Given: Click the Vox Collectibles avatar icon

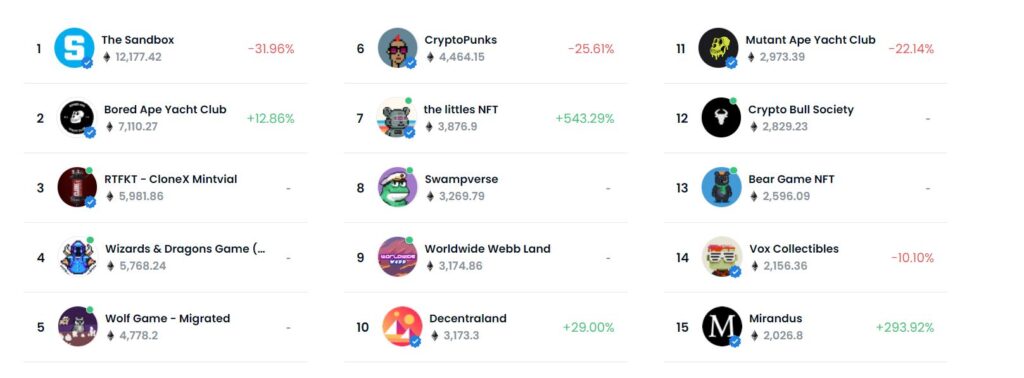Looking at the screenshot, I should coord(722,257).
